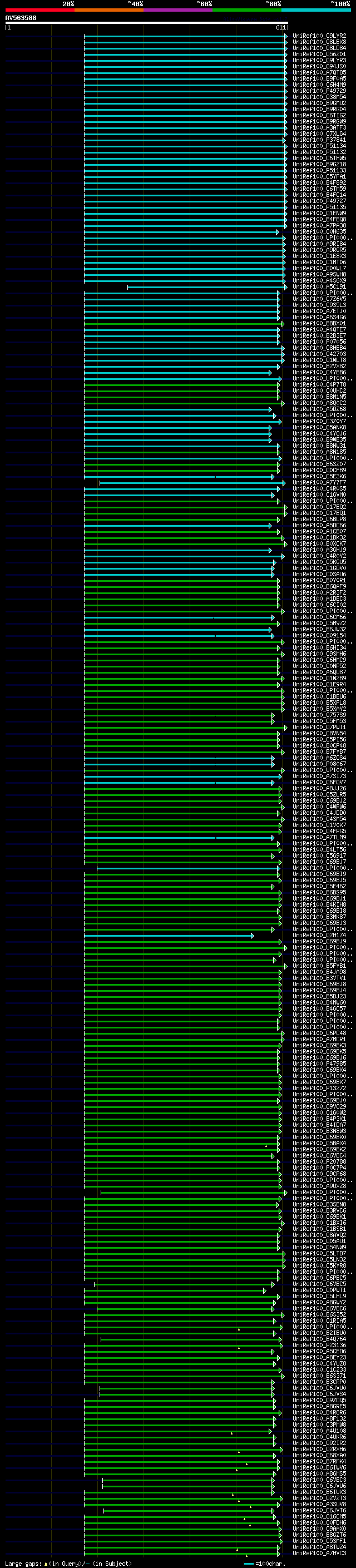
Task: Select hit label UniRef100_B6S352
Action: pos(319,1315)
